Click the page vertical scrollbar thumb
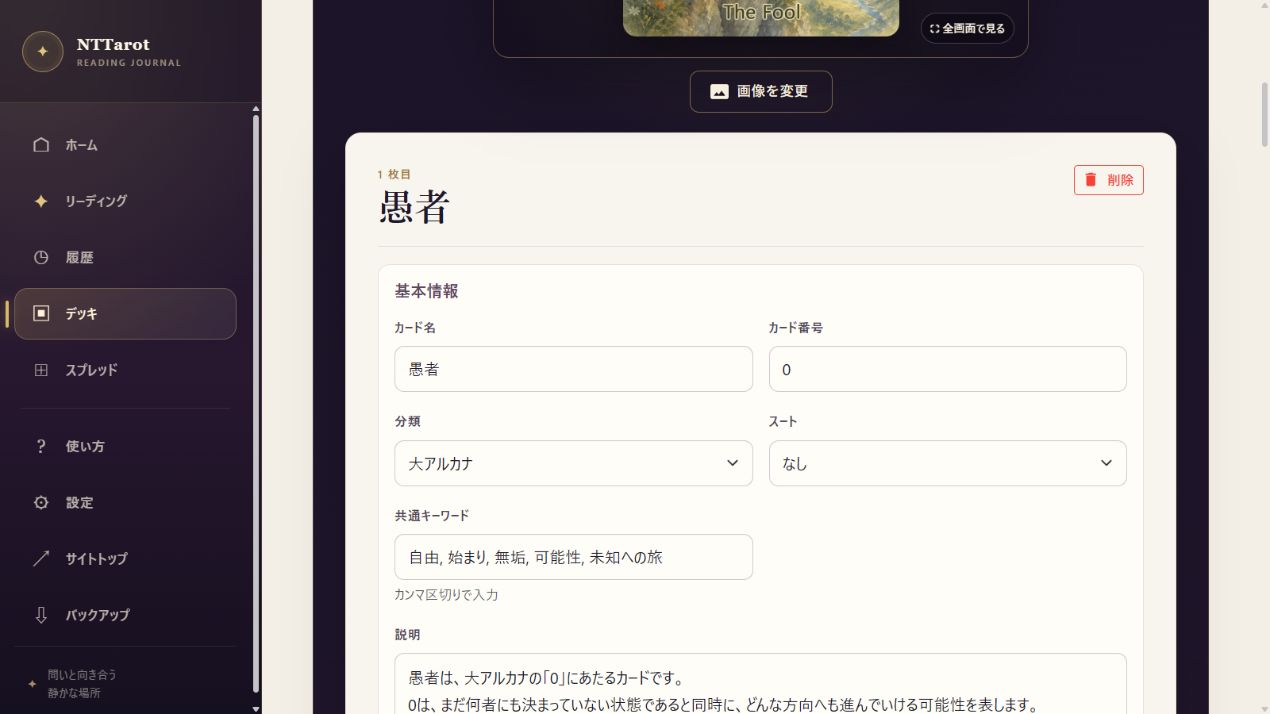 pyautogui.click(x=1263, y=115)
